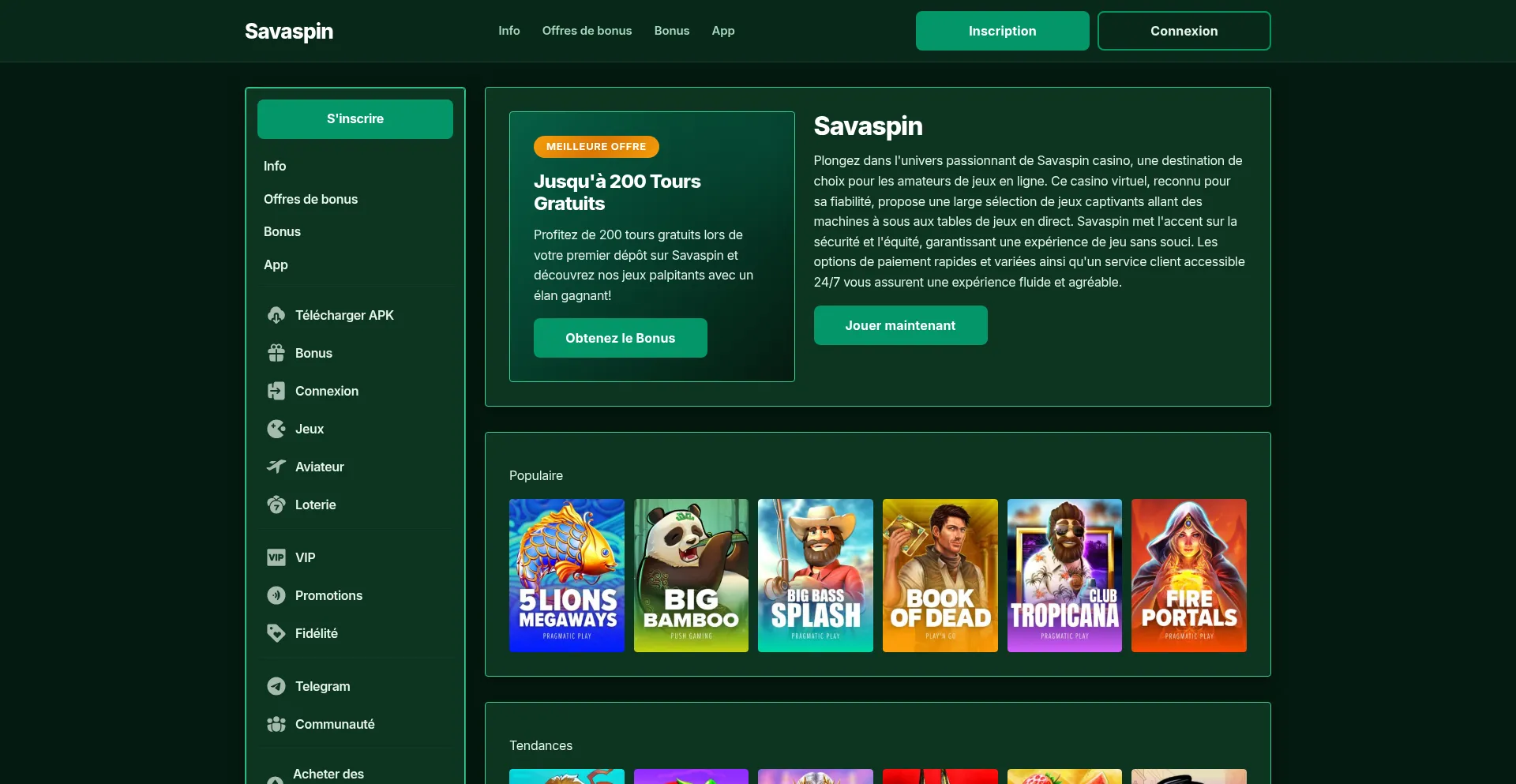Click the Télécharger APK download icon
This screenshot has height=784, width=1516.
[x=276, y=315]
